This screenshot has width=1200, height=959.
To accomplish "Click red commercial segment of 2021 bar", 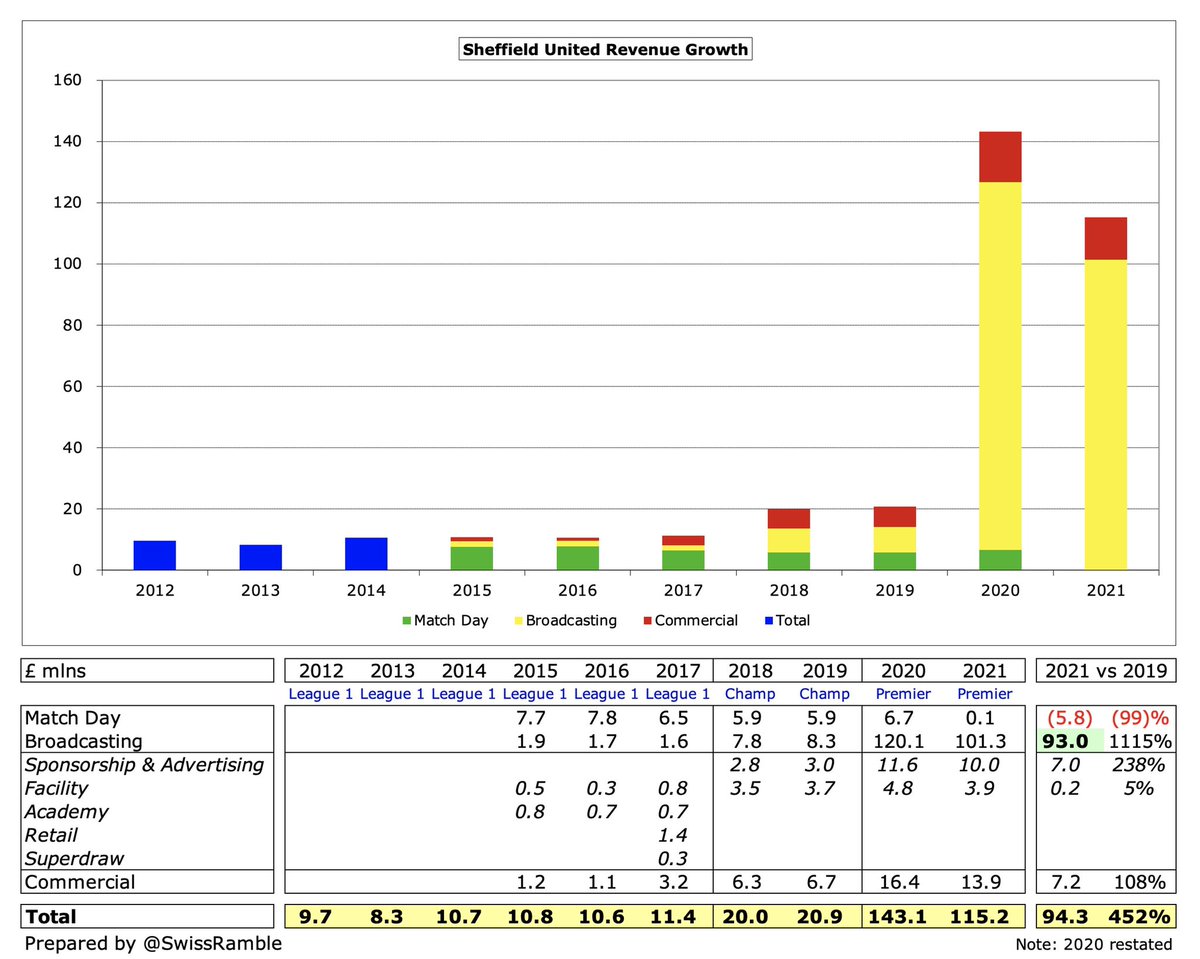I will [x=1106, y=238].
